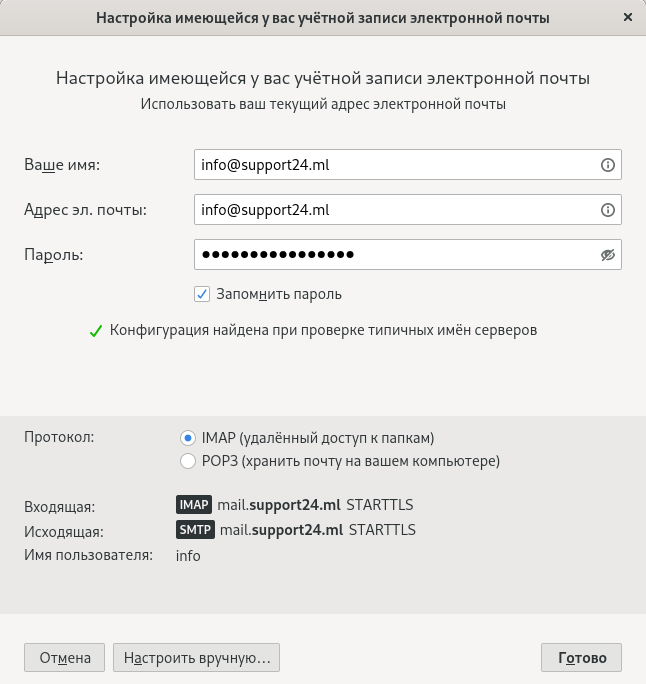The image size is (646, 684).
Task: Uncheck the "Запомнить пароль" checkbox
Action: point(202,294)
